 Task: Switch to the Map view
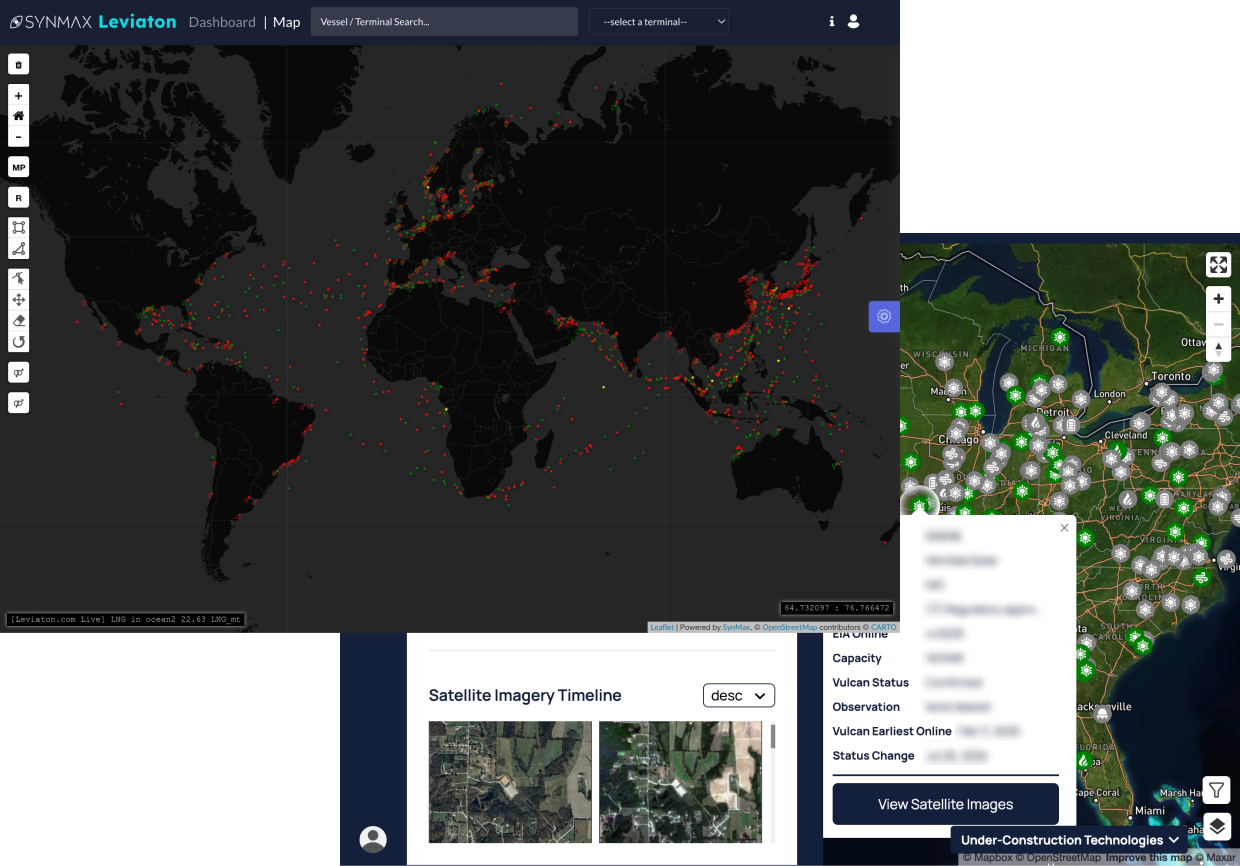[286, 22]
